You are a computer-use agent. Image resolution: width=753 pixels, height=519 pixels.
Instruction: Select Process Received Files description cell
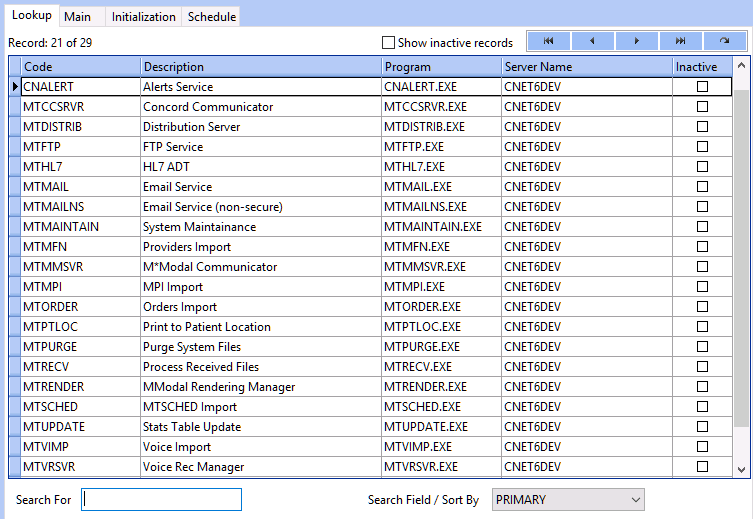coord(261,366)
